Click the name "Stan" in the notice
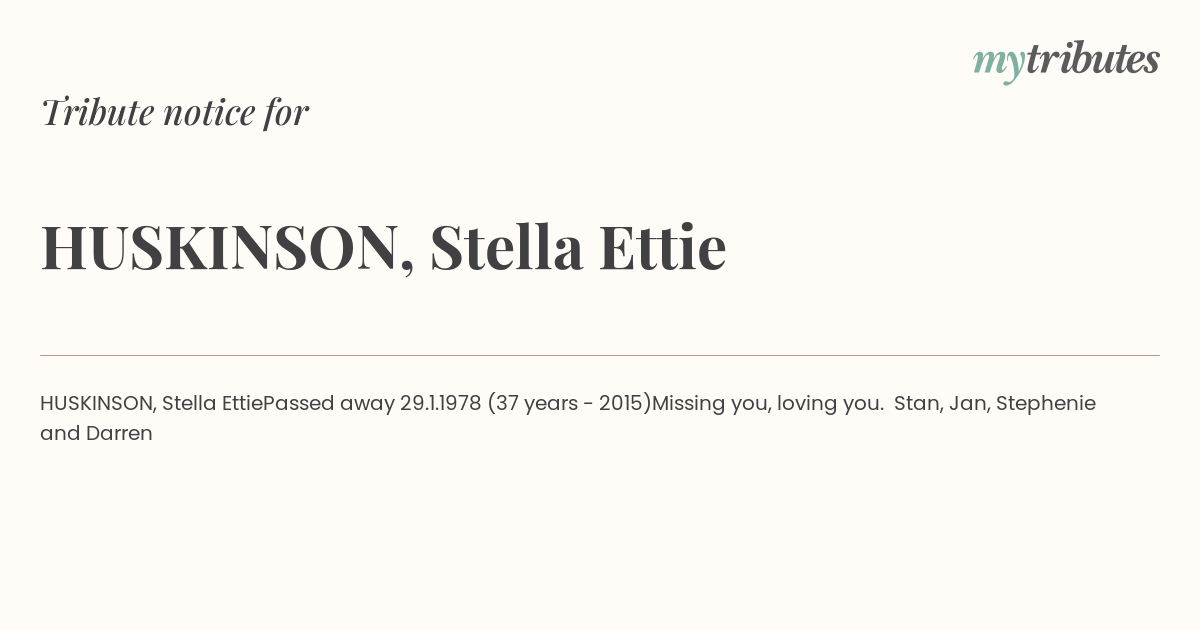This screenshot has height=630, width=1200. pyautogui.click(x=917, y=403)
